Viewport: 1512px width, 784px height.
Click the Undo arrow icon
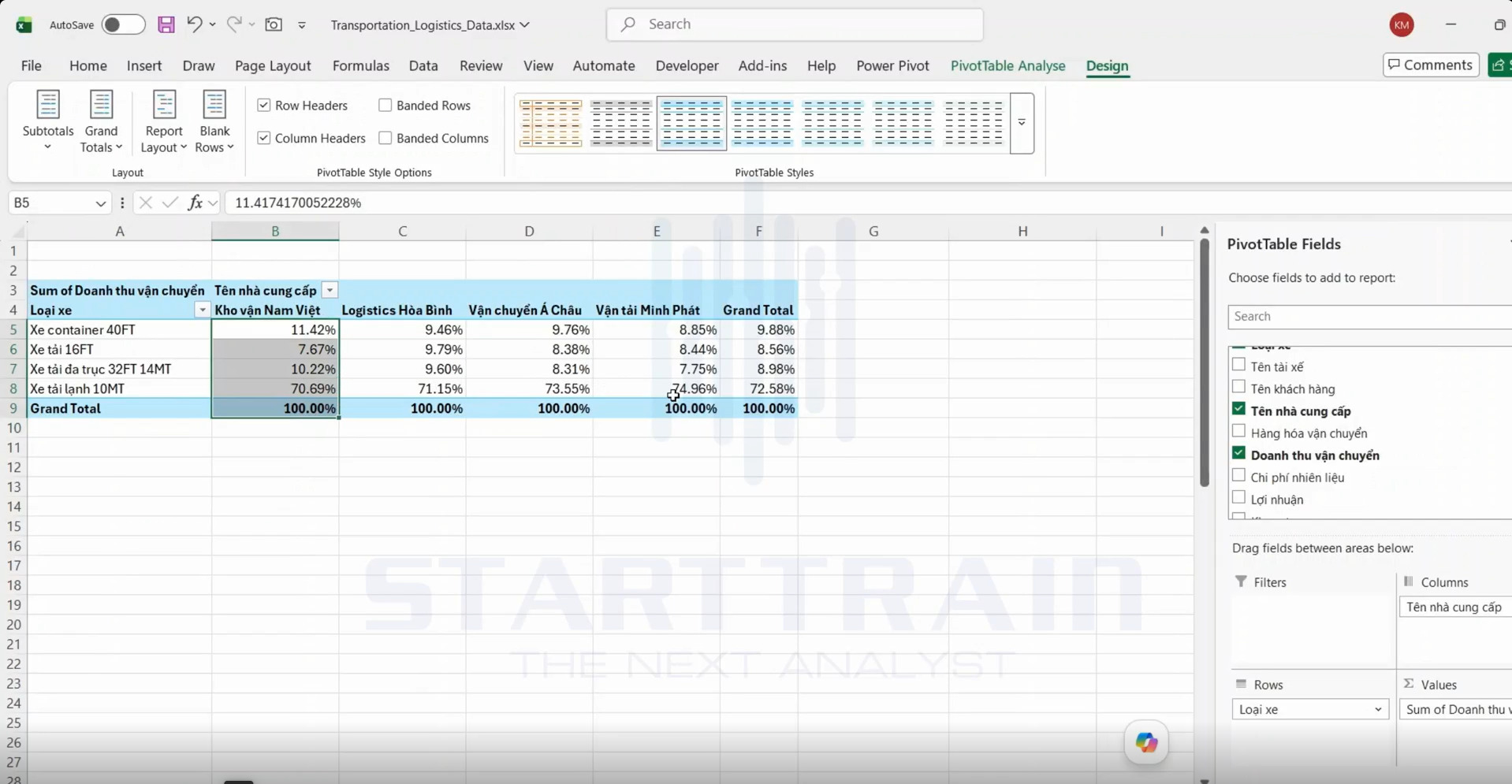click(x=194, y=24)
